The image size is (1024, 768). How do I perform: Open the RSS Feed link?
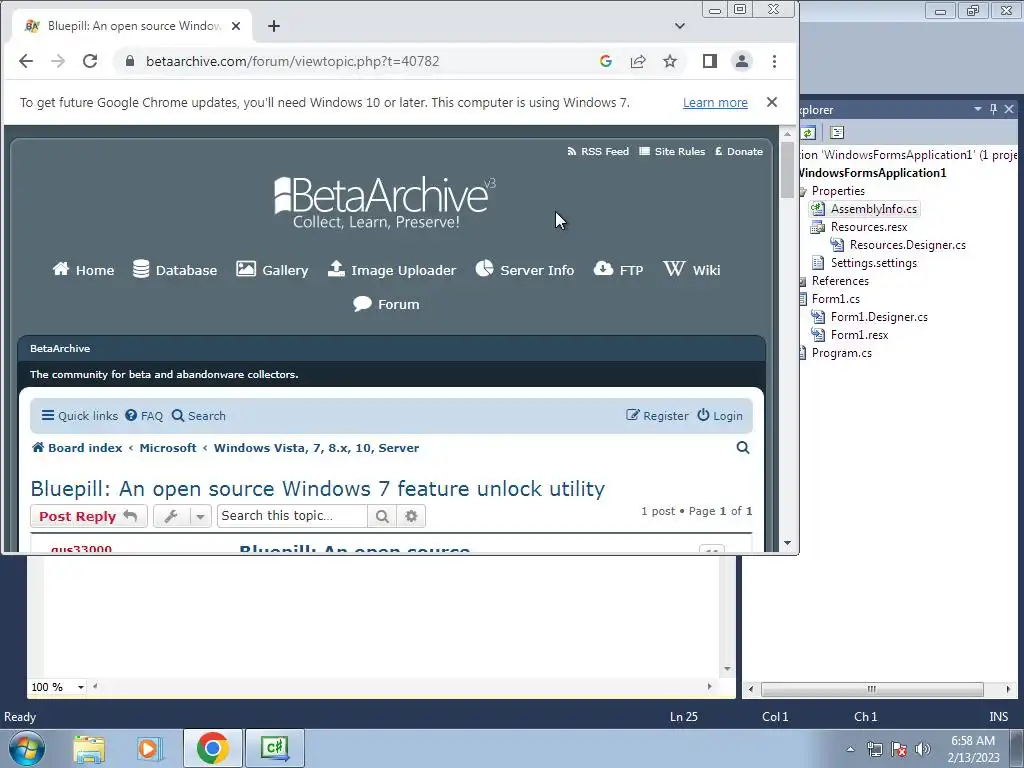click(598, 152)
